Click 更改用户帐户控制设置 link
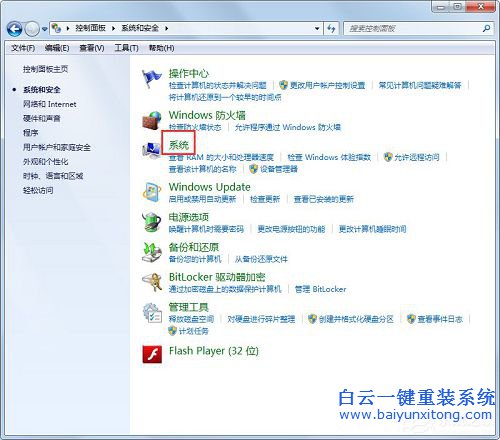500x440 pixels. coord(327,86)
